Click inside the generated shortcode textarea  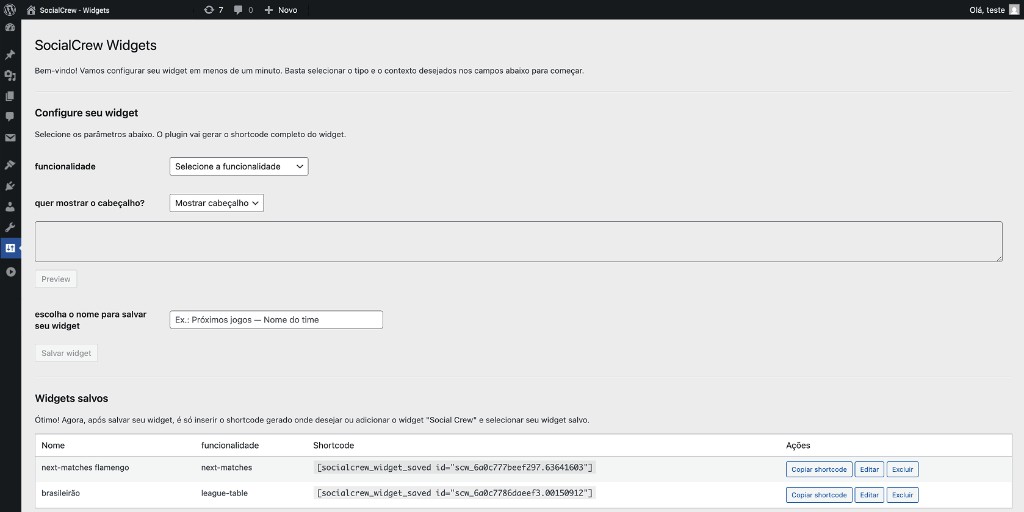pyautogui.click(x=519, y=242)
